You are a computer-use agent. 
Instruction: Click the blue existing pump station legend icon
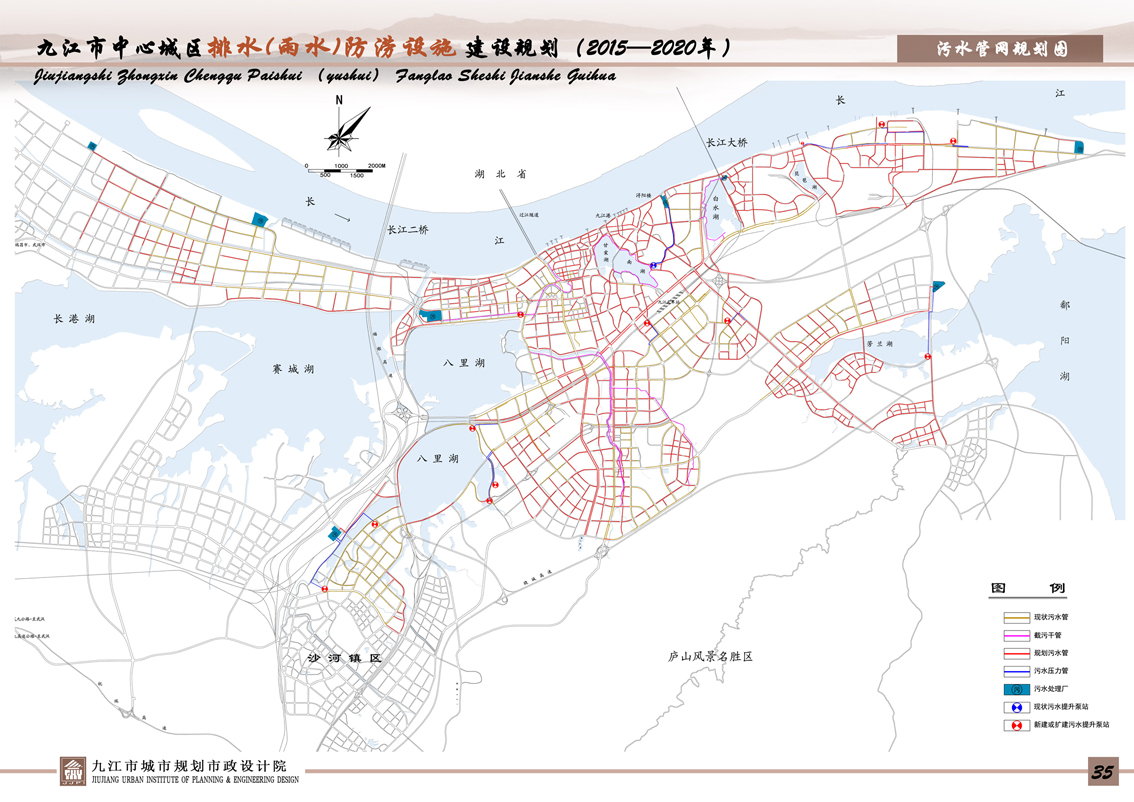pos(1017,707)
